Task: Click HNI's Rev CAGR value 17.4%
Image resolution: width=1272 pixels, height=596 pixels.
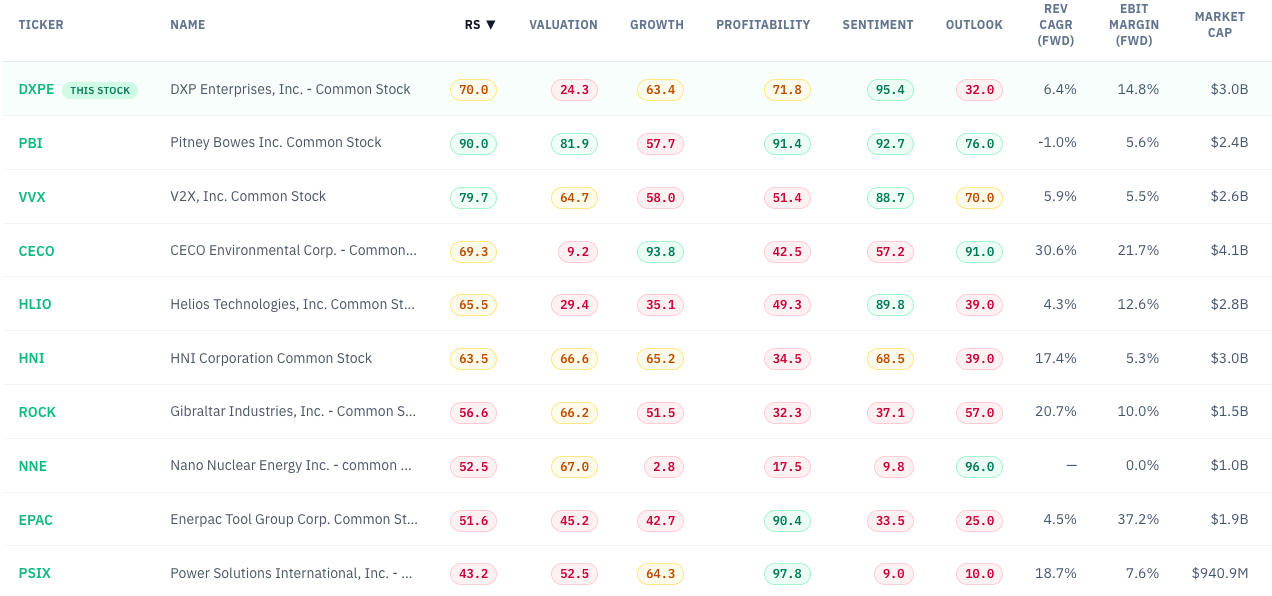Action: click(x=1056, y=359)
